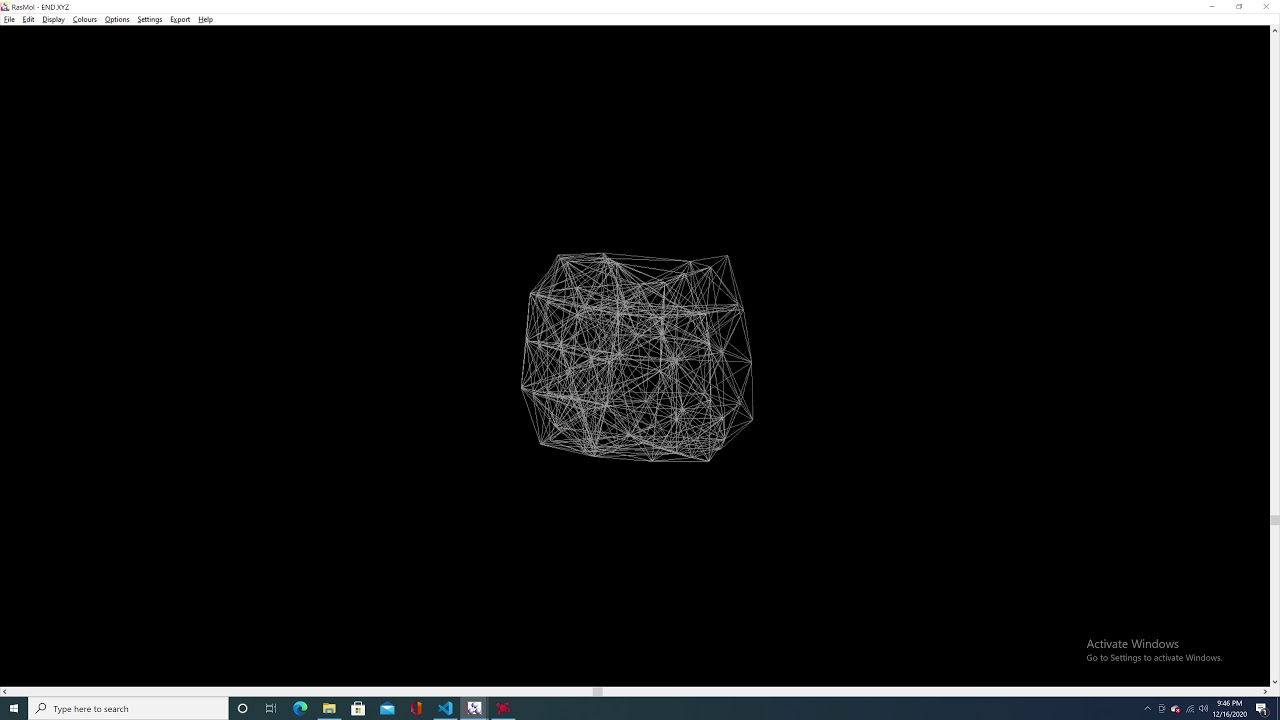The height and width of the screenshot is (720, 1280).
Task: Click the RasMol icon in title bar
Action: [5, 6]
